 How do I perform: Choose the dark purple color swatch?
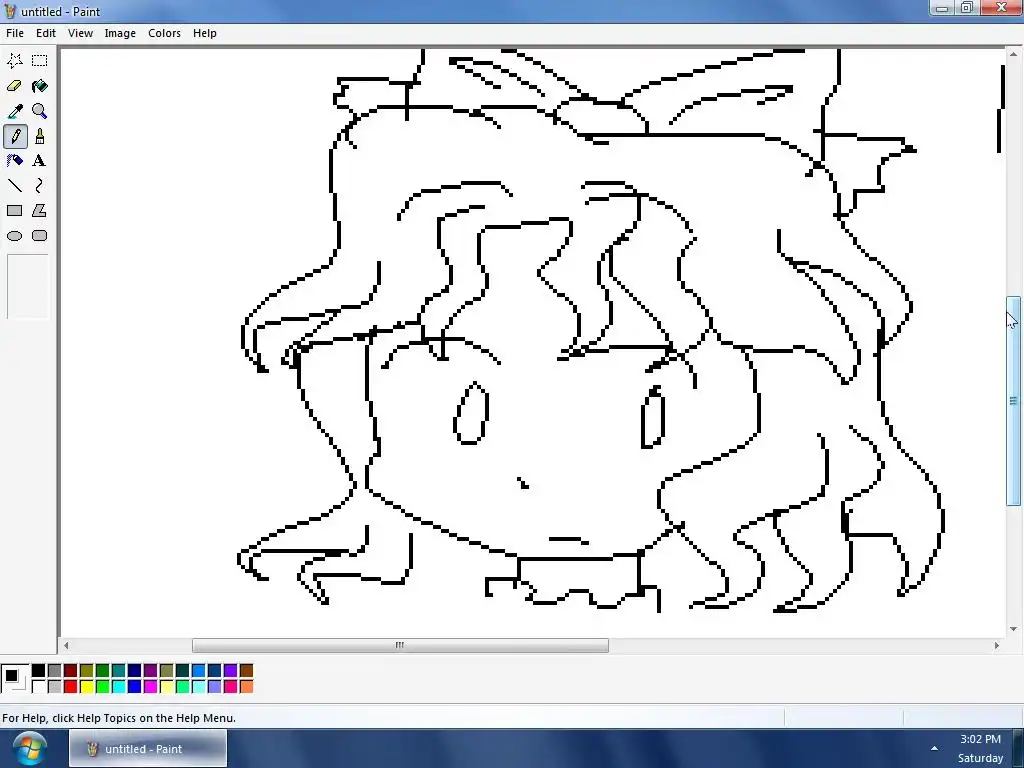(x=150, y=671)
